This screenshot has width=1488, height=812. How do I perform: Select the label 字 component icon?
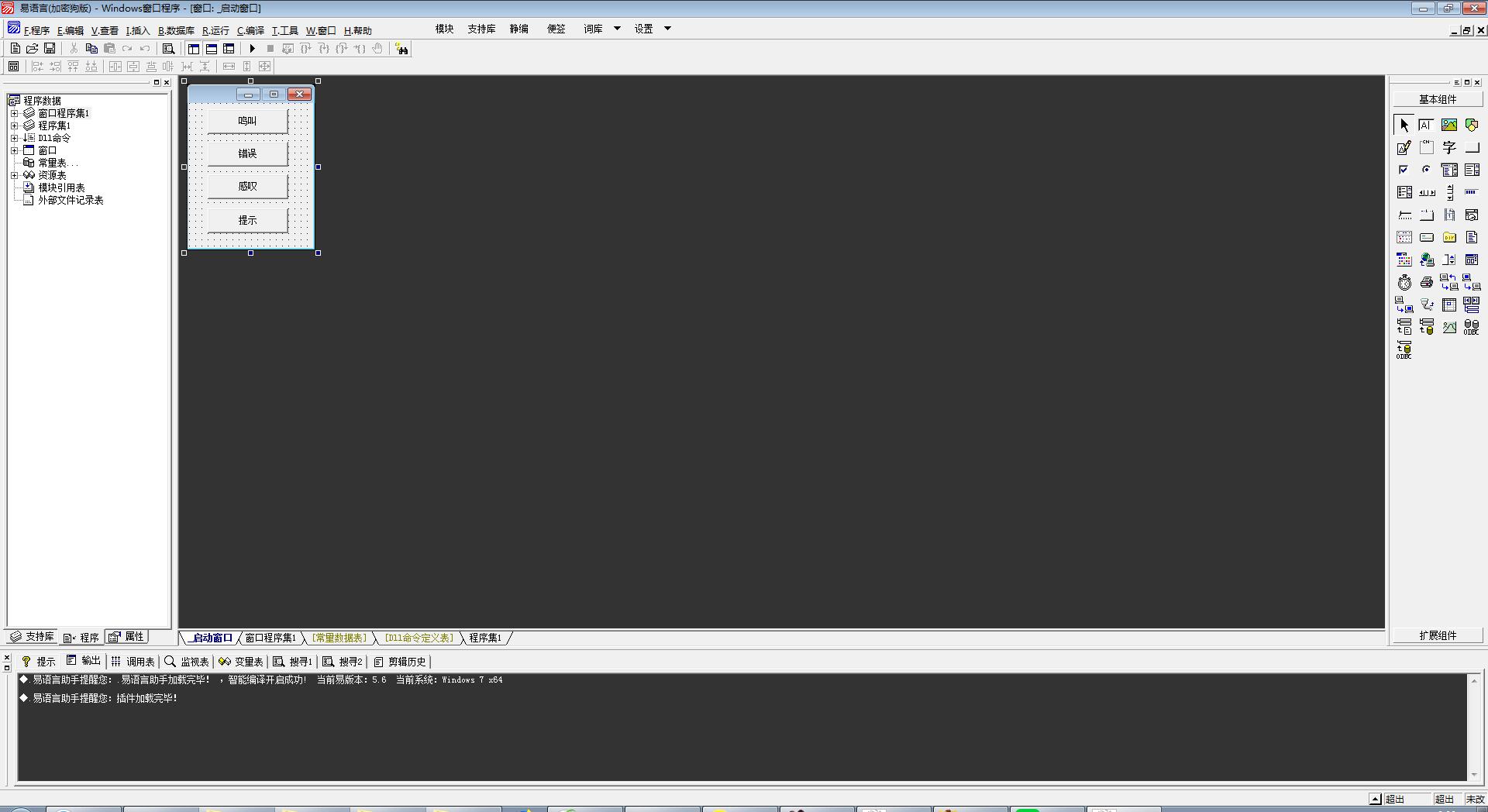[1449, 147]
